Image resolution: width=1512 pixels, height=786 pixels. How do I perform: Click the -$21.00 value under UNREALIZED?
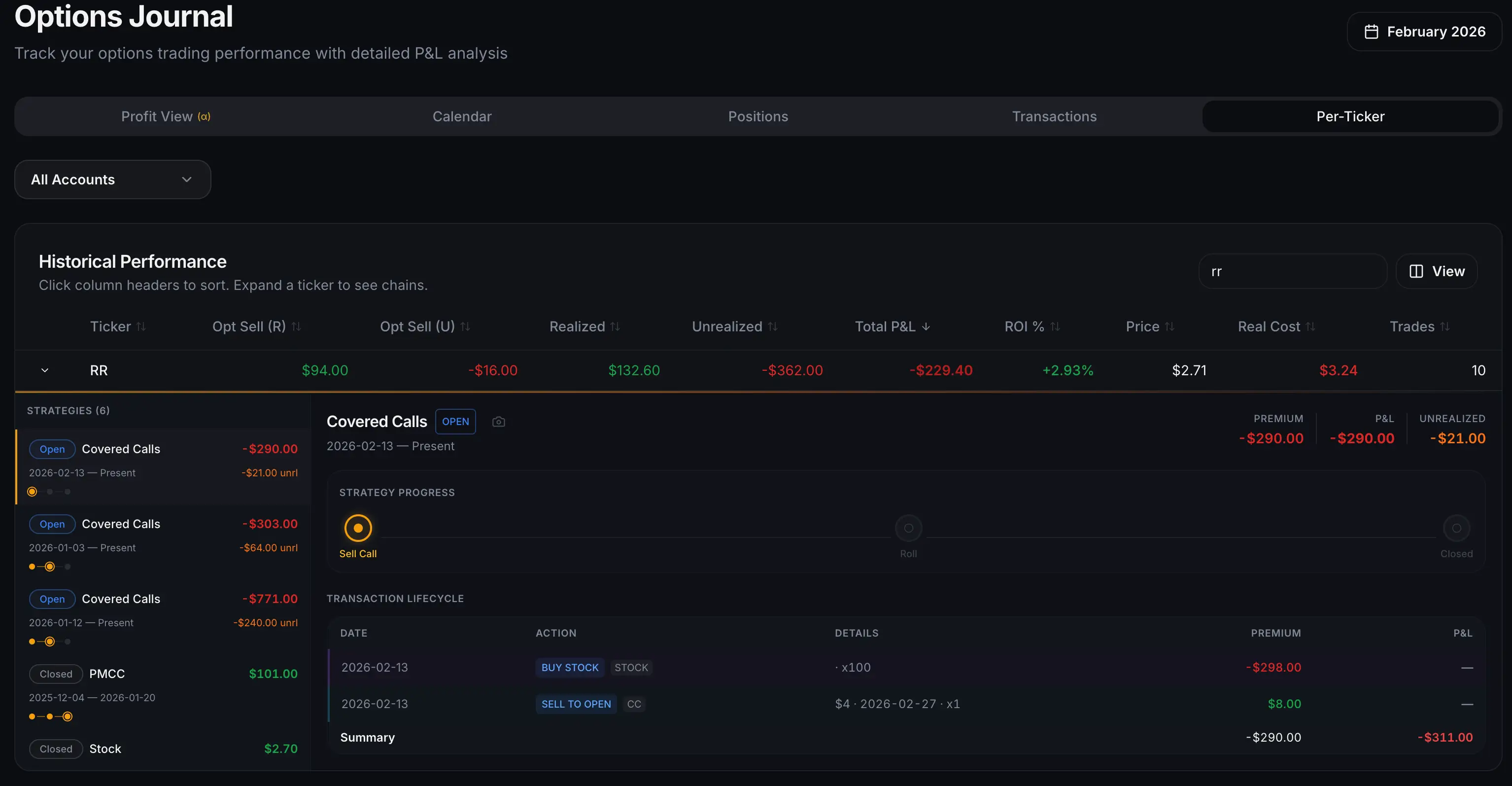click(1457, 439)
